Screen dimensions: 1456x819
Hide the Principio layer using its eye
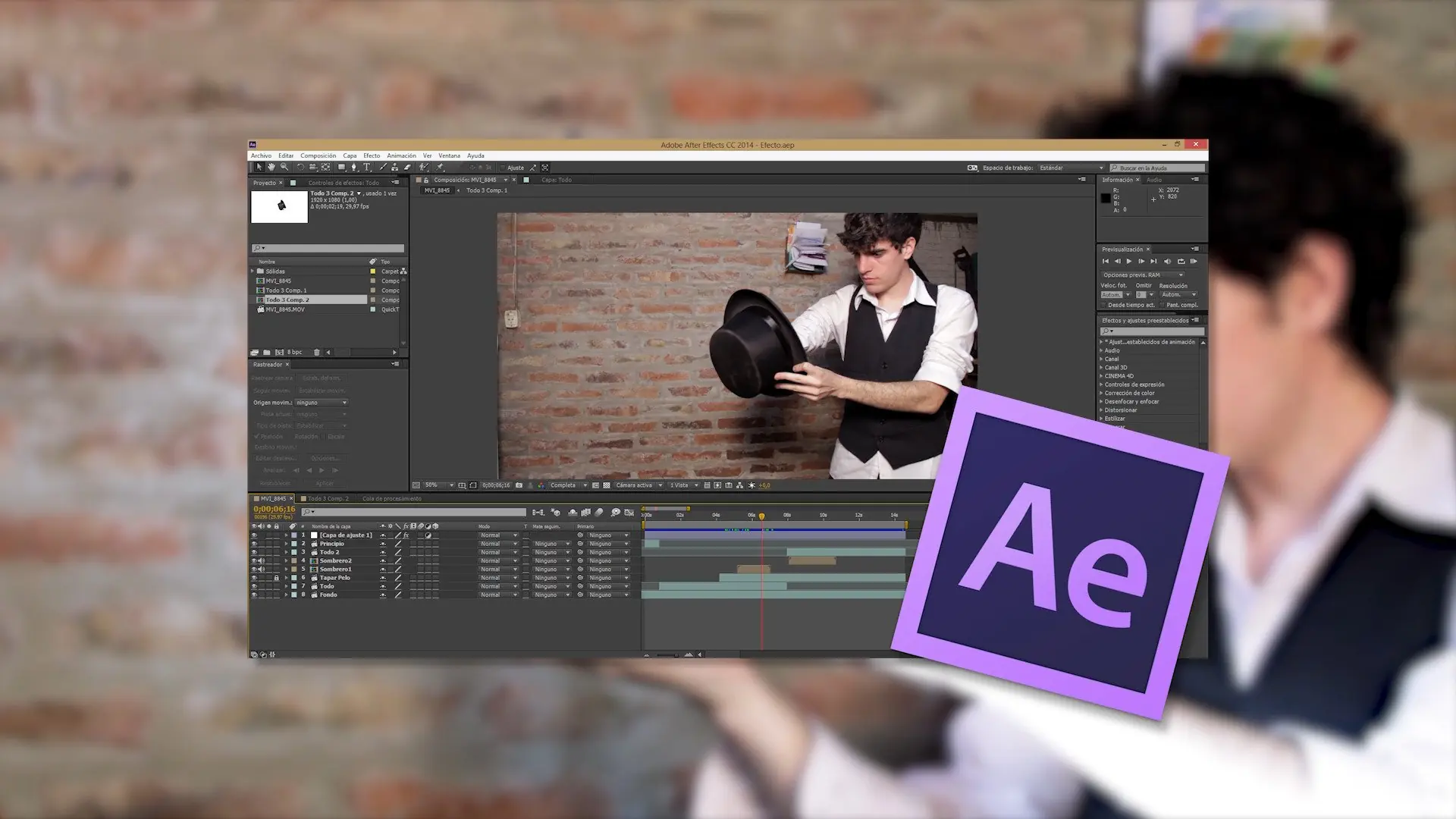pyautogui.click(x=254, y=544)
